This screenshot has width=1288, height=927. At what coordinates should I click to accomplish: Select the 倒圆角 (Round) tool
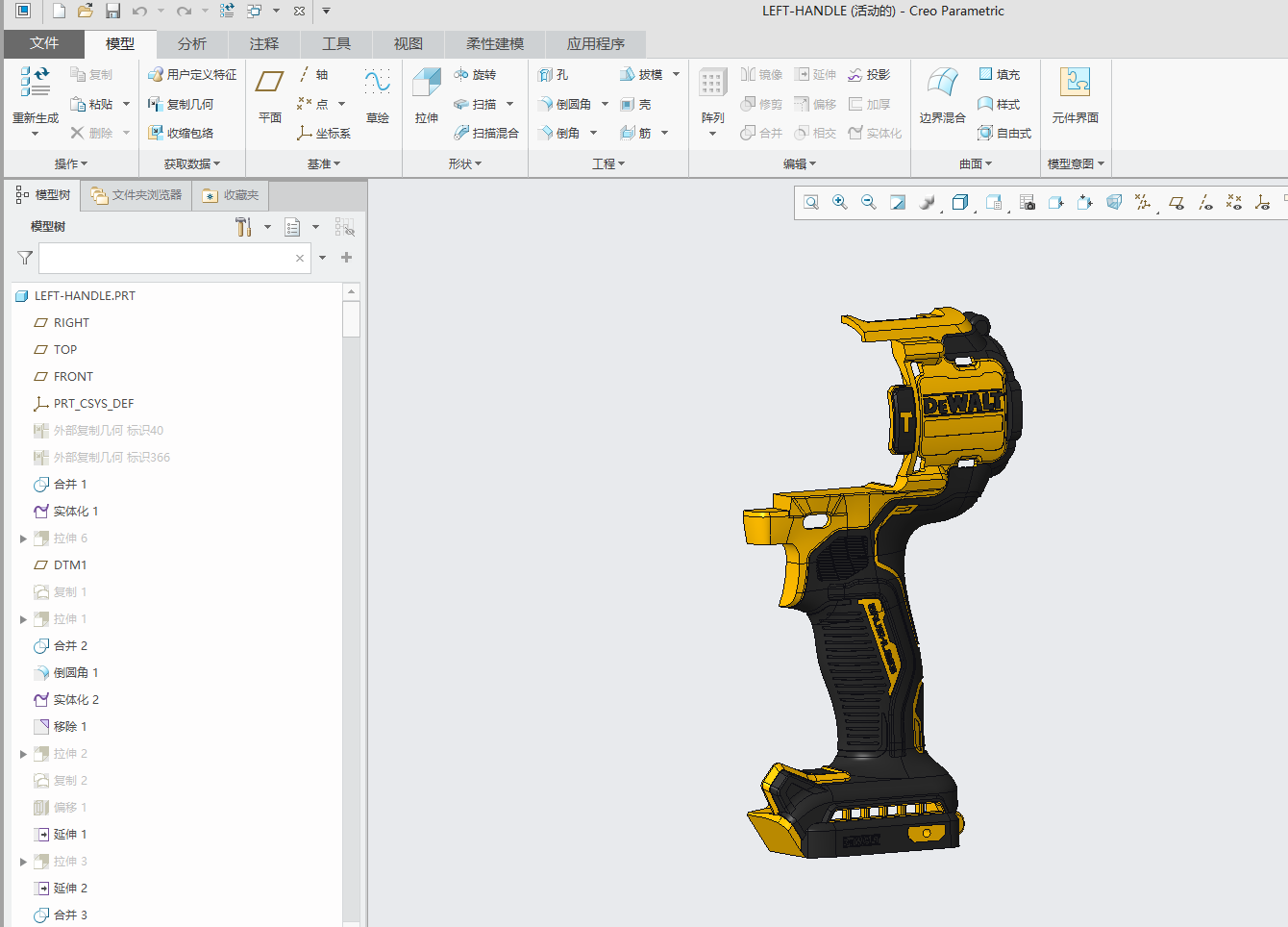coord(569,103)
